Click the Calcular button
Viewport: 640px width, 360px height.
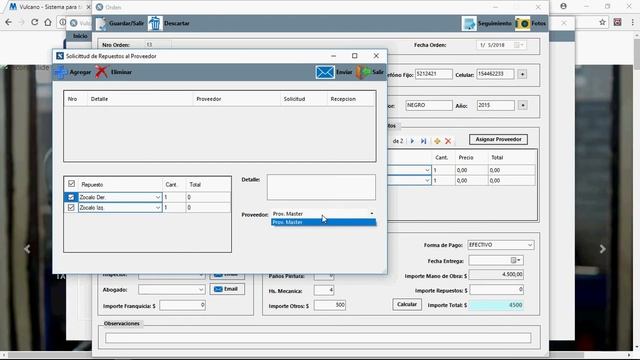pyautogui.click(x=407, y=304)
